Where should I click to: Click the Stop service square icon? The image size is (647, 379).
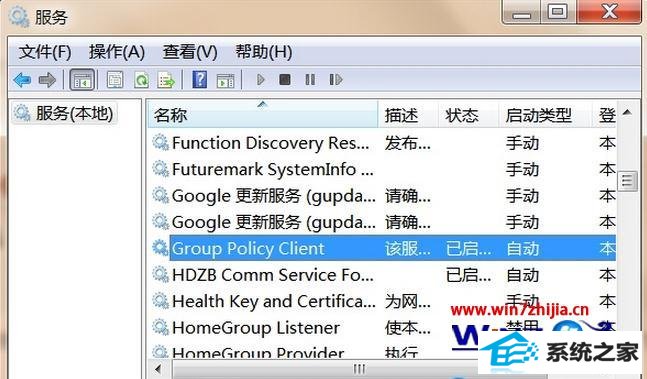pyautogui.click(x=285, y=79)
